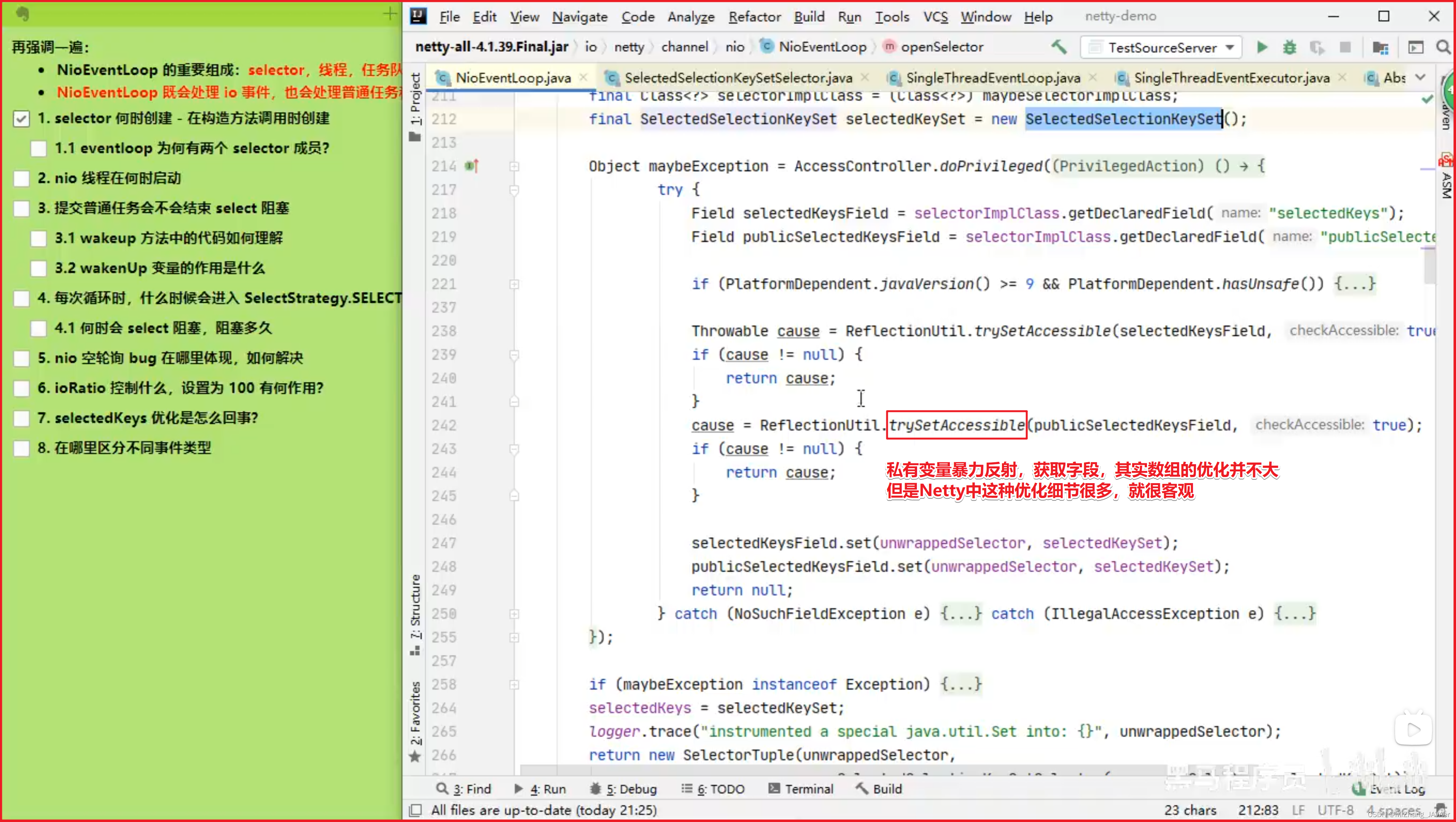This screenshot has width=1456, height=822.
Task: Click the editor vertical scrollbar thumb
Action: [1429, 266]
